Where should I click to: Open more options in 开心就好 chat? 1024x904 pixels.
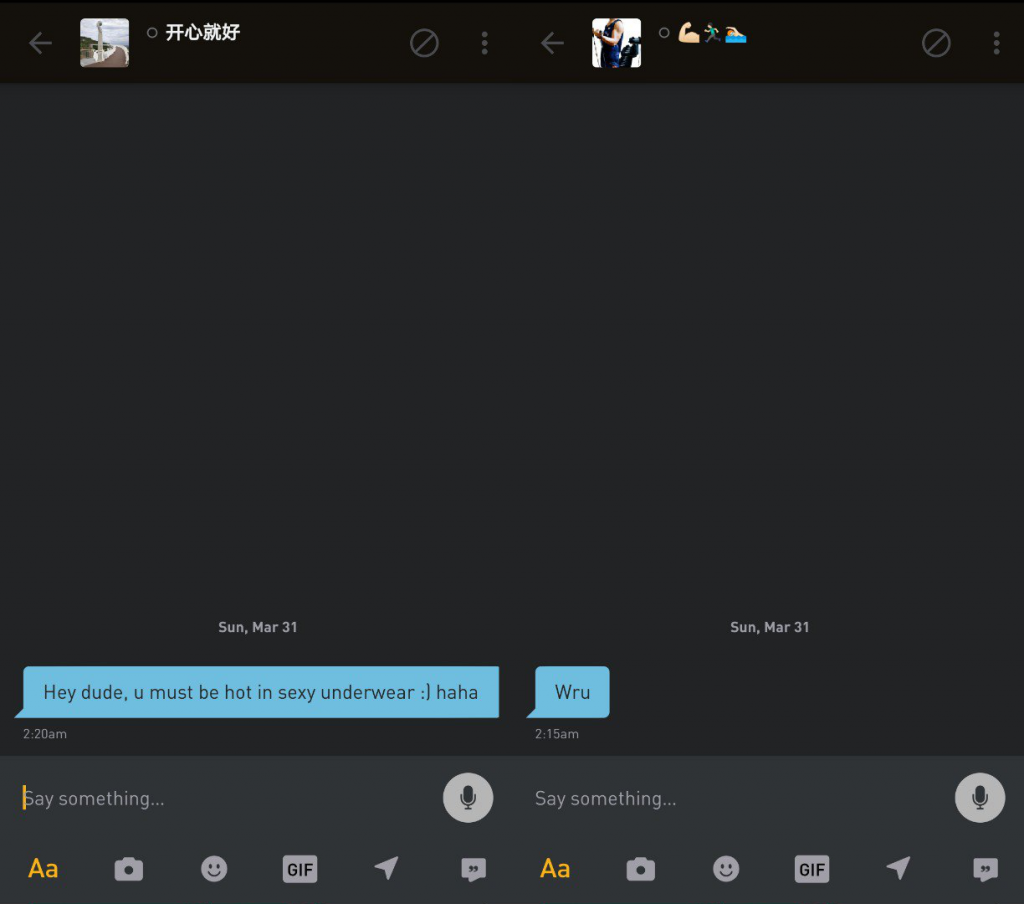pyautogui.click(x=485, y=43)
